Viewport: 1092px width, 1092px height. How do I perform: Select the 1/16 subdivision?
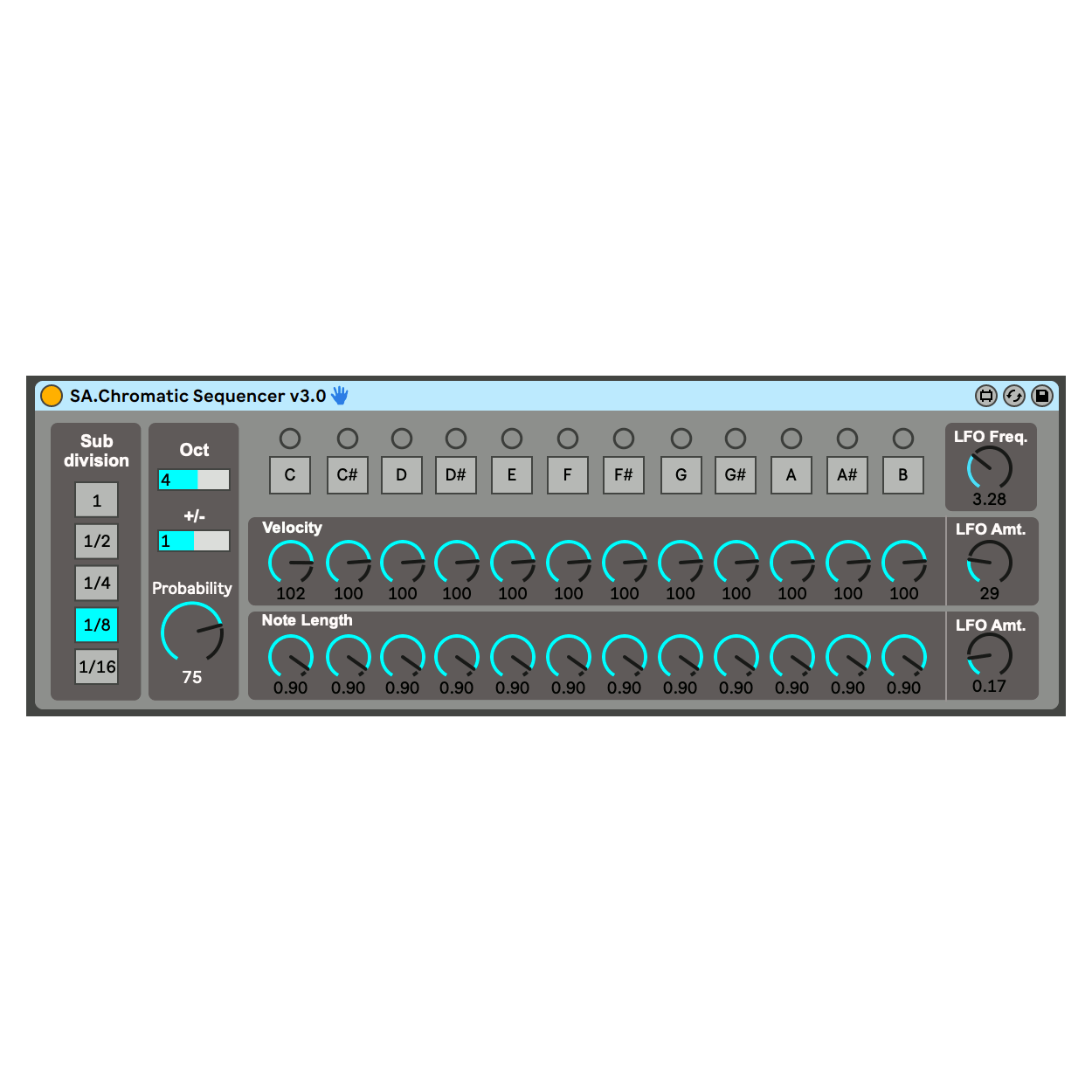tap(97, 667)
